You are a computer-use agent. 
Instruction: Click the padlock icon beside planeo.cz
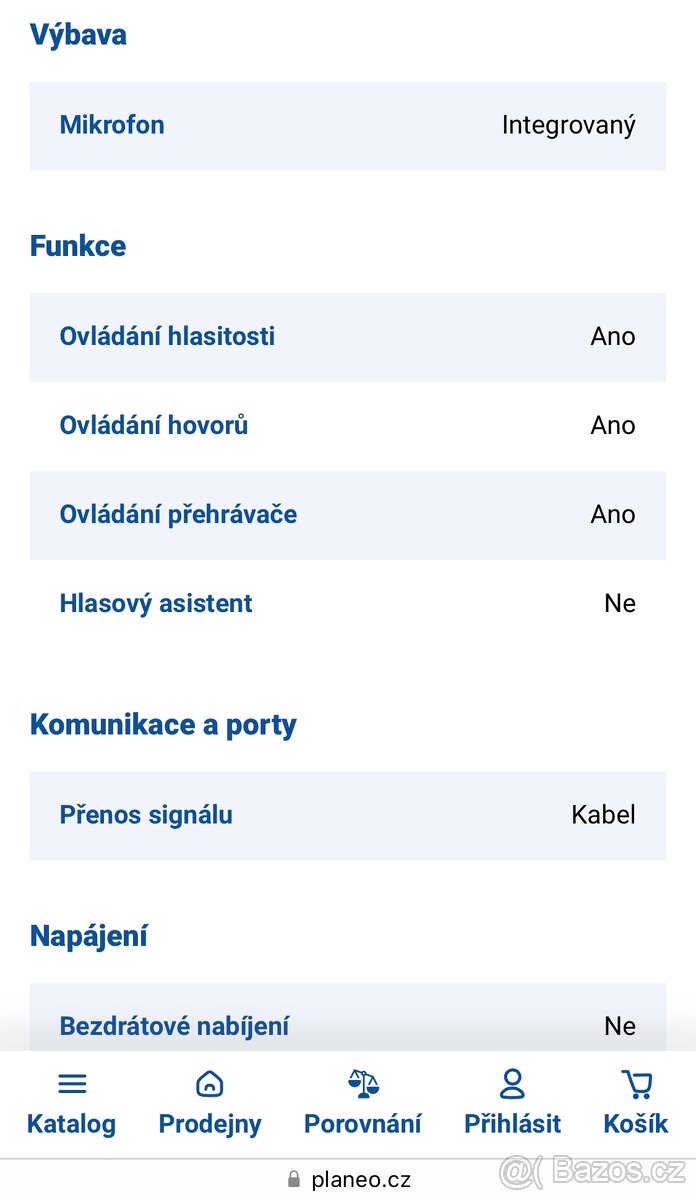pyautogui.click(x=294, y=1180)
